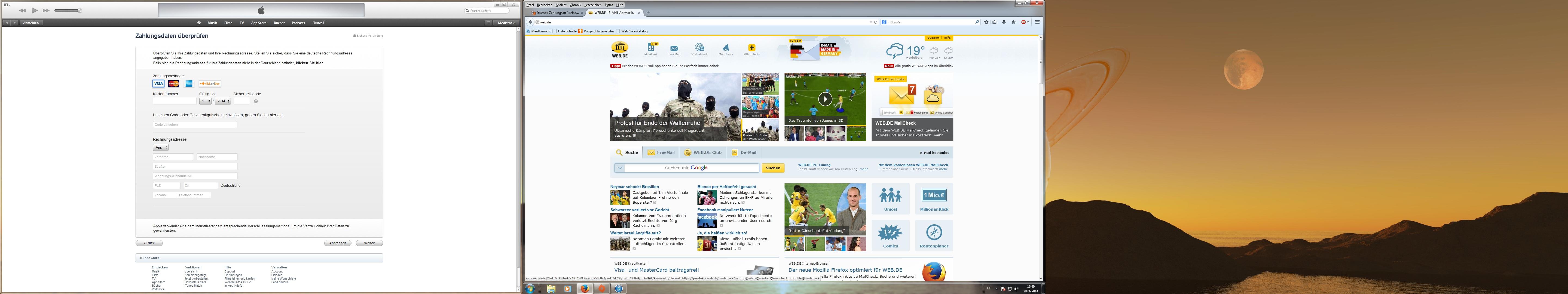
Task: Open the expiry year 2014 dropdown
Action: 223,101
